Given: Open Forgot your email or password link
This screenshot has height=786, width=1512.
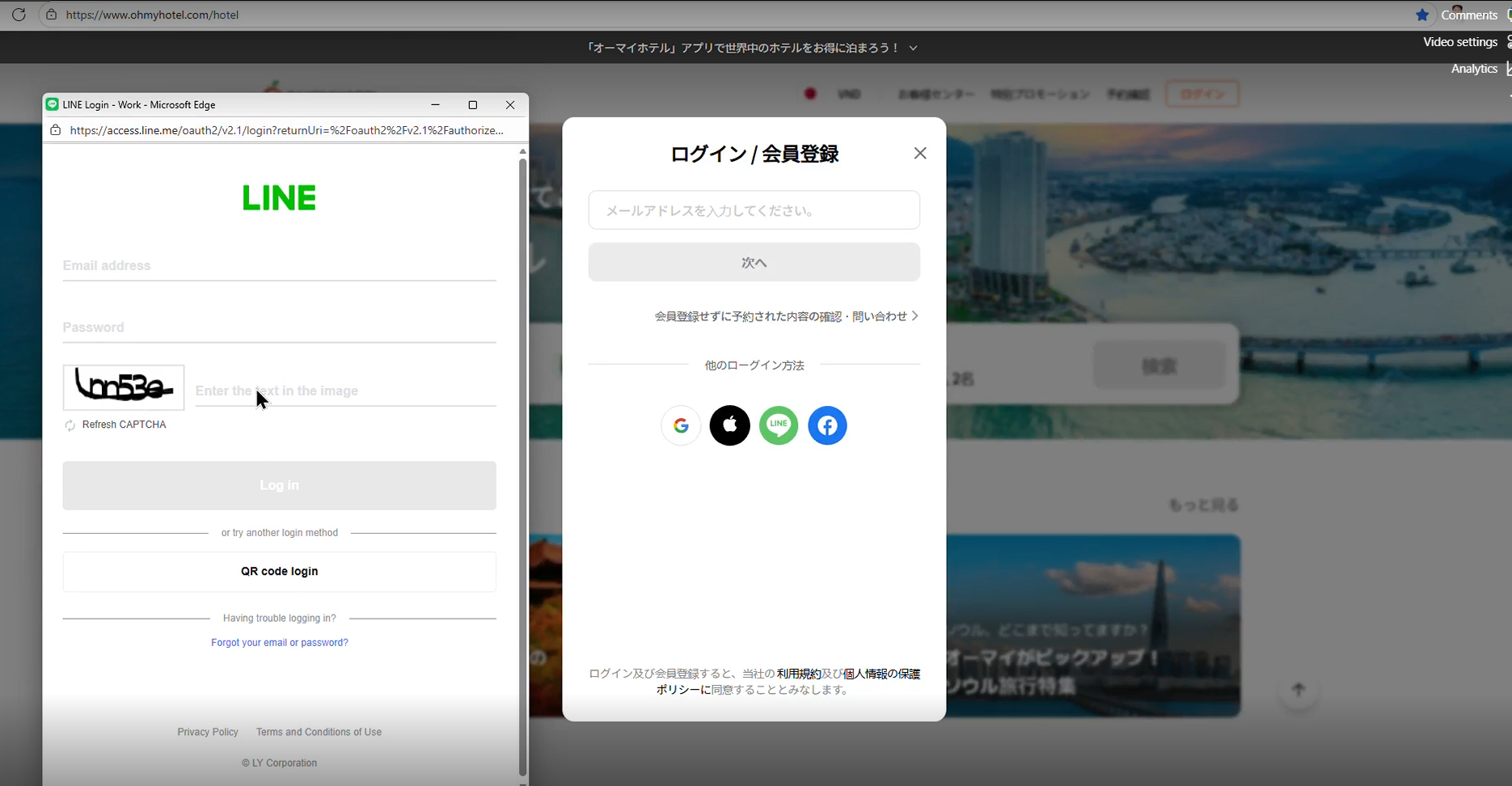Looking at the screenshot, I should 280,643.
